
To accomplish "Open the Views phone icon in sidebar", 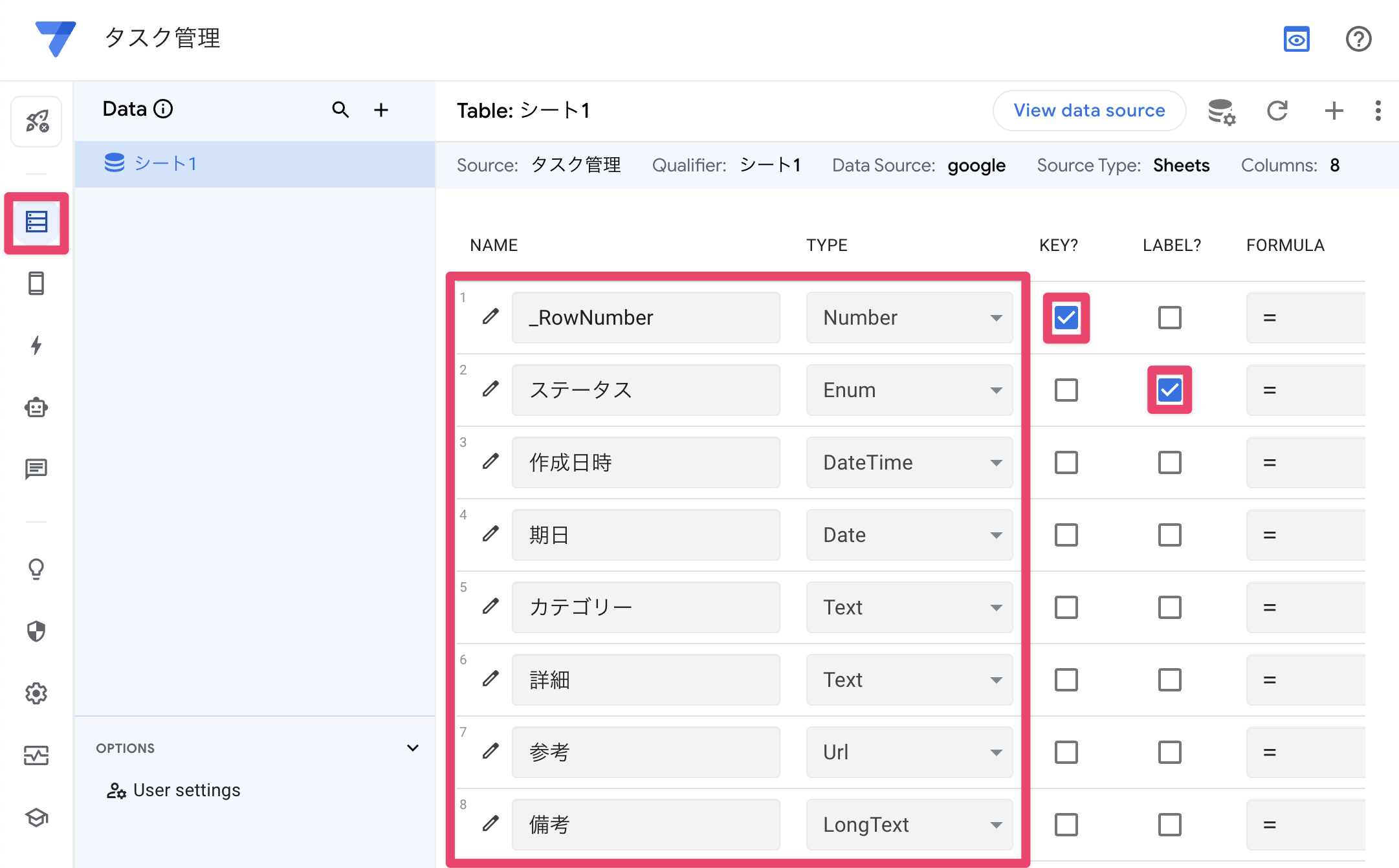I will pyautogui.click(x=36, y=283).
